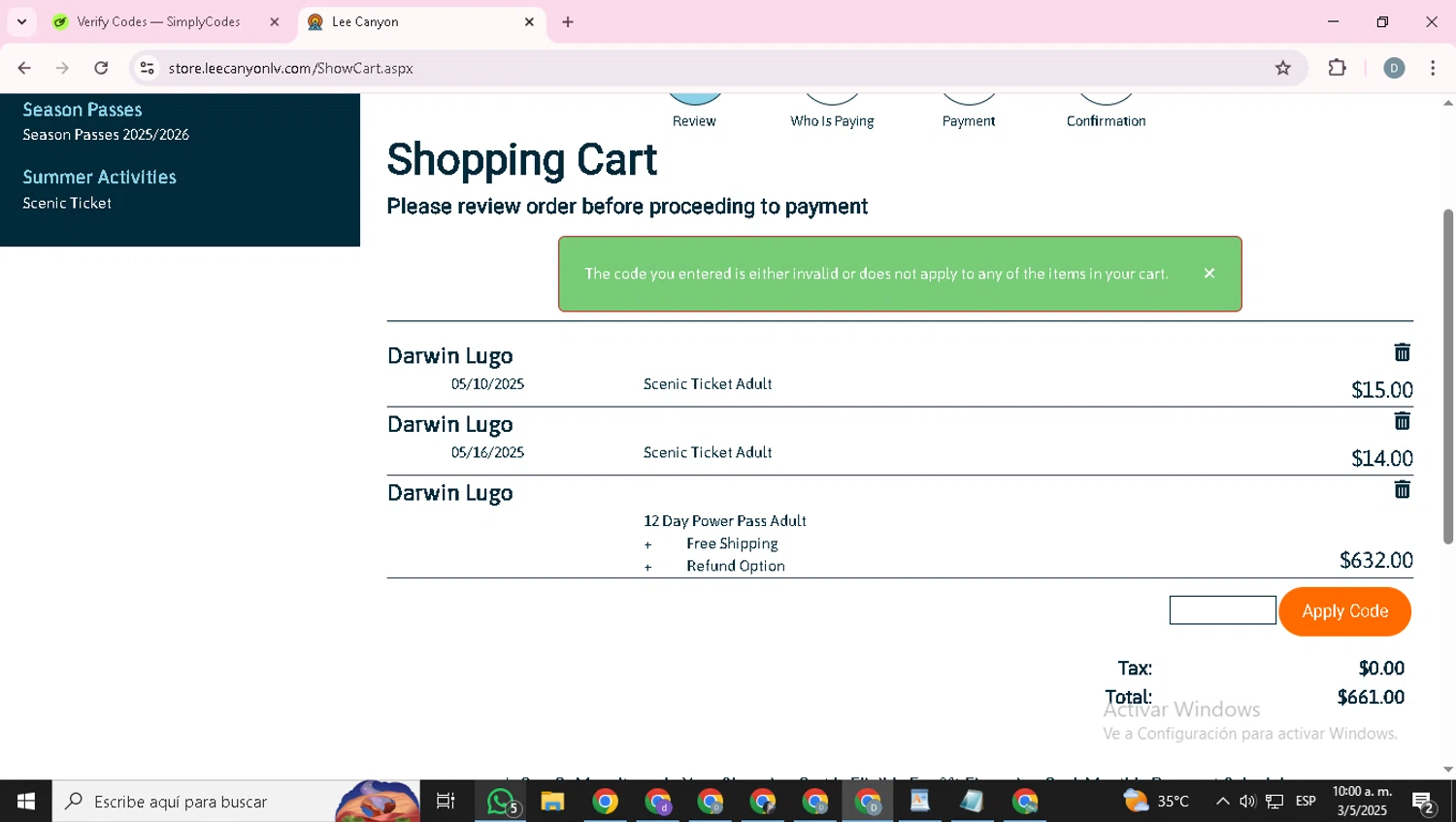This screenshot has height=822, width=1456.
Task: Click the Apply Code button
Action: point(1344,611)
